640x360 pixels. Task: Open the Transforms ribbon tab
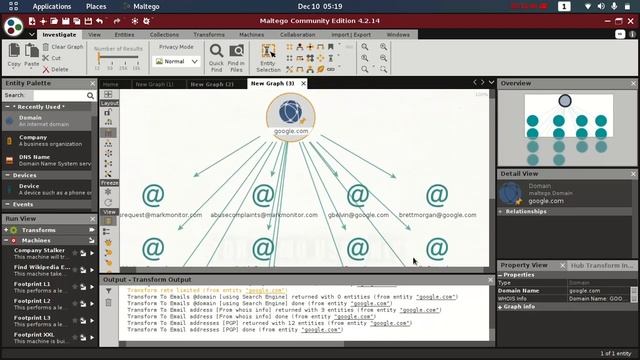pyautogui.click(x=209, y=35)
